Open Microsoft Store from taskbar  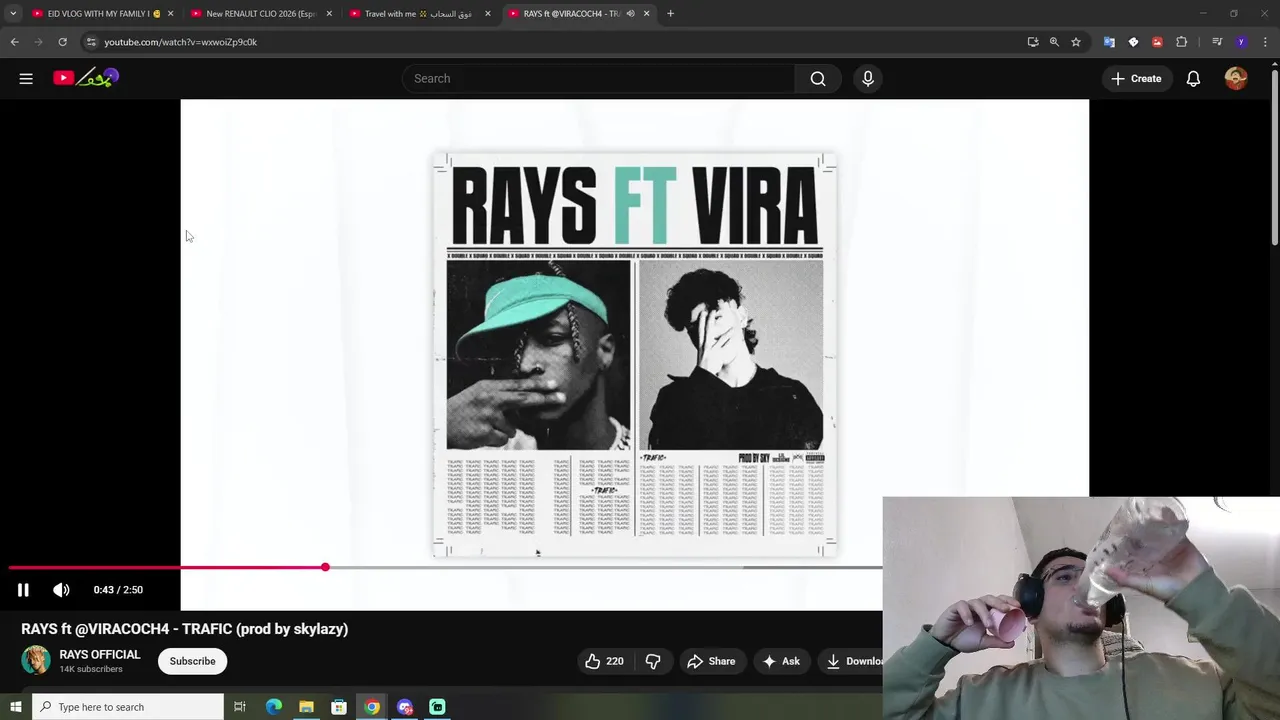pos(339,707)
